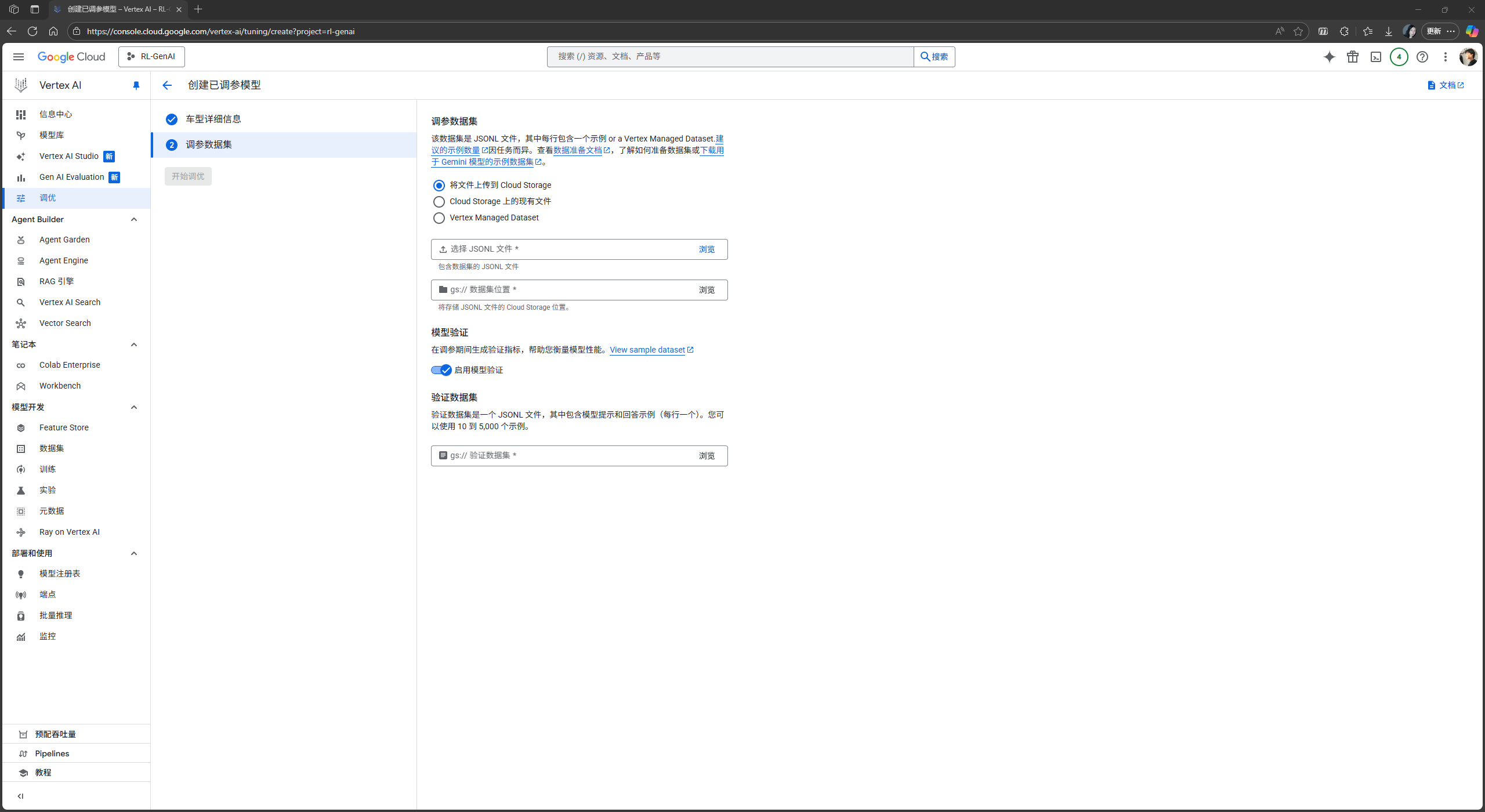Select step 2 调参数据集
Image resolution: width=1485 pixels, height=812 pixels.
284,144
